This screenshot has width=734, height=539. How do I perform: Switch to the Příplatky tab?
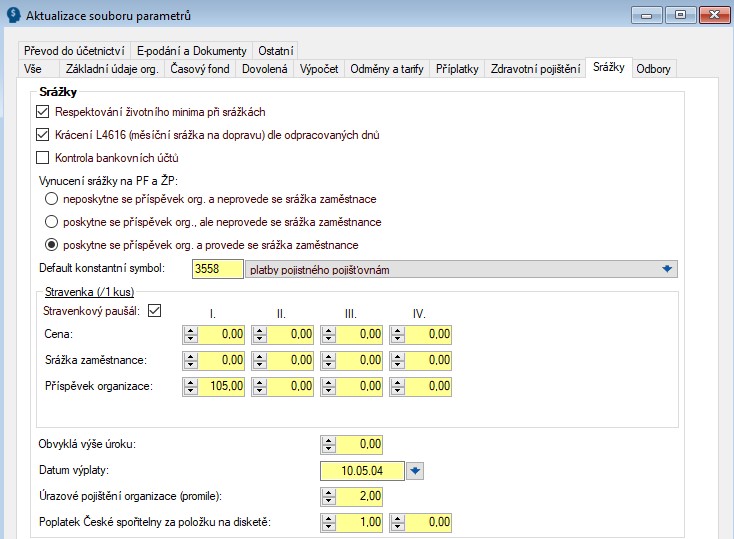(x=457, y=69)
